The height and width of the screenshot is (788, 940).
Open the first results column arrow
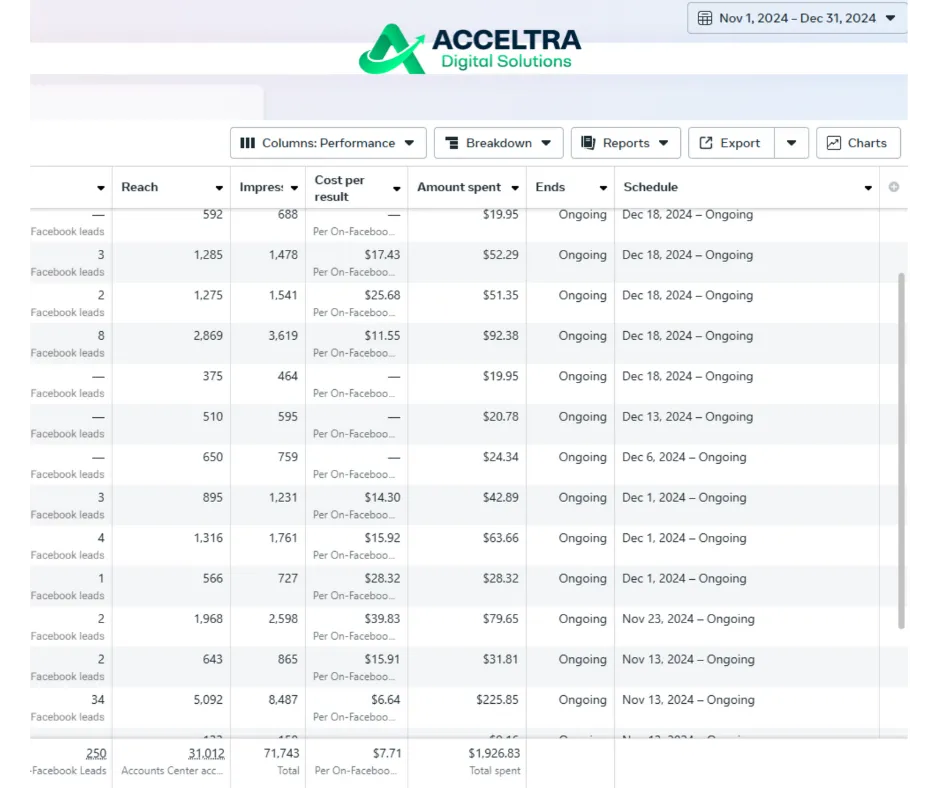[101, 188]
